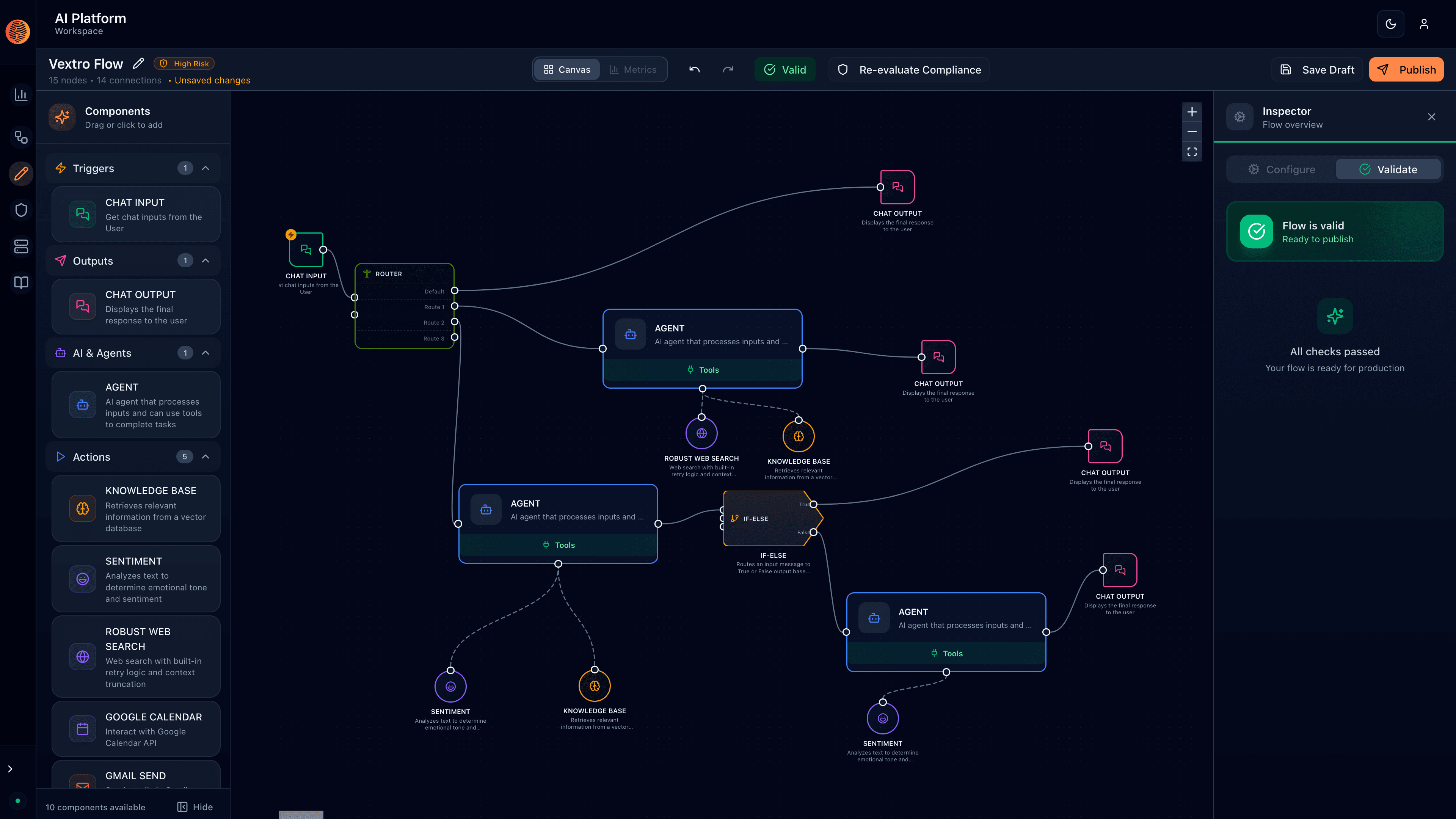Screen dimensions: 1456x819
Task: Save the flow as a draft
Action: [1317, 69]
